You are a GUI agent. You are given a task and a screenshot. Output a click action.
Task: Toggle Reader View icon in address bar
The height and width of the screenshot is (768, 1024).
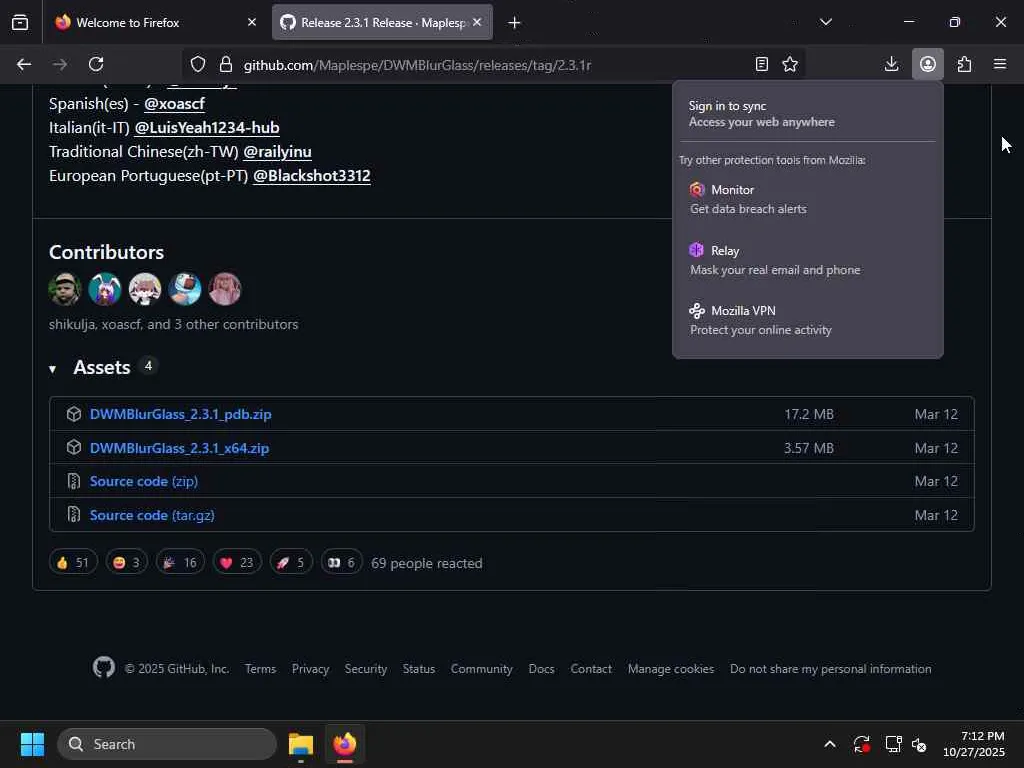click(x=761, y=64)
